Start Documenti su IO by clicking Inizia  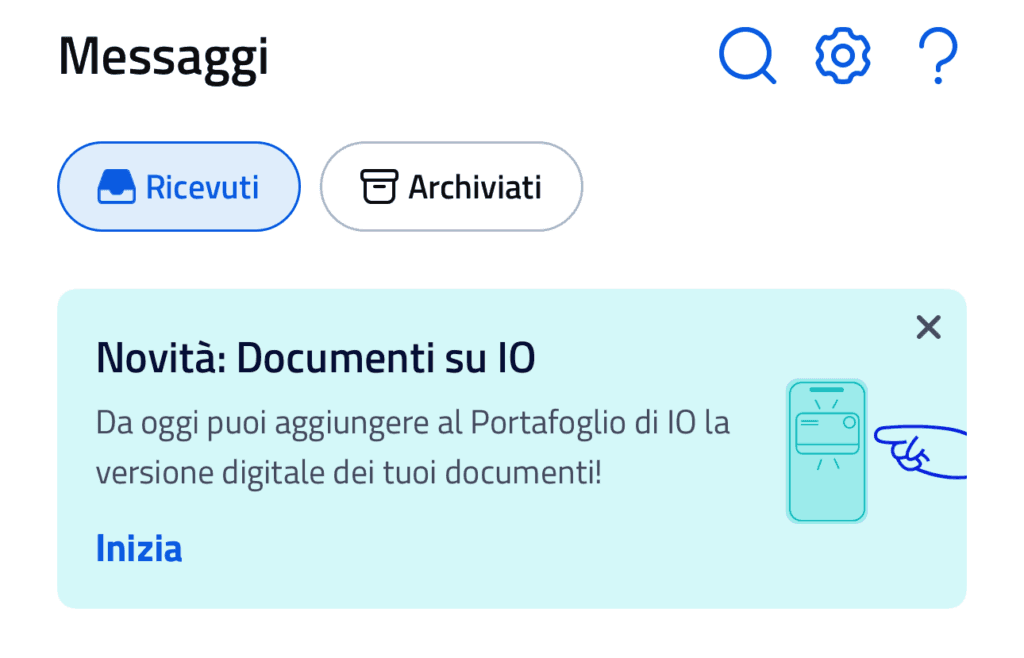[x=139, y=548]
